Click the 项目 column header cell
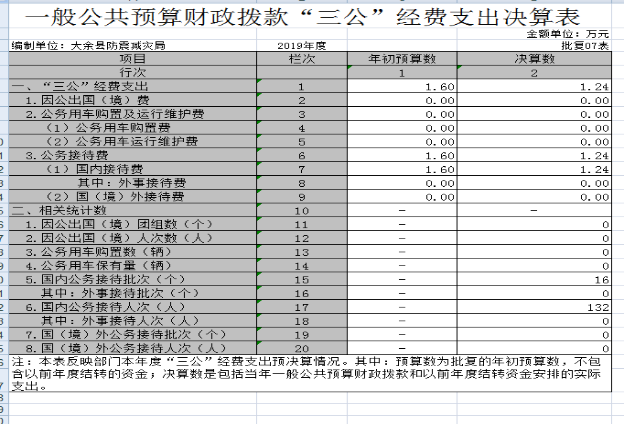624x424 pixels. click(x=133, y=60)
